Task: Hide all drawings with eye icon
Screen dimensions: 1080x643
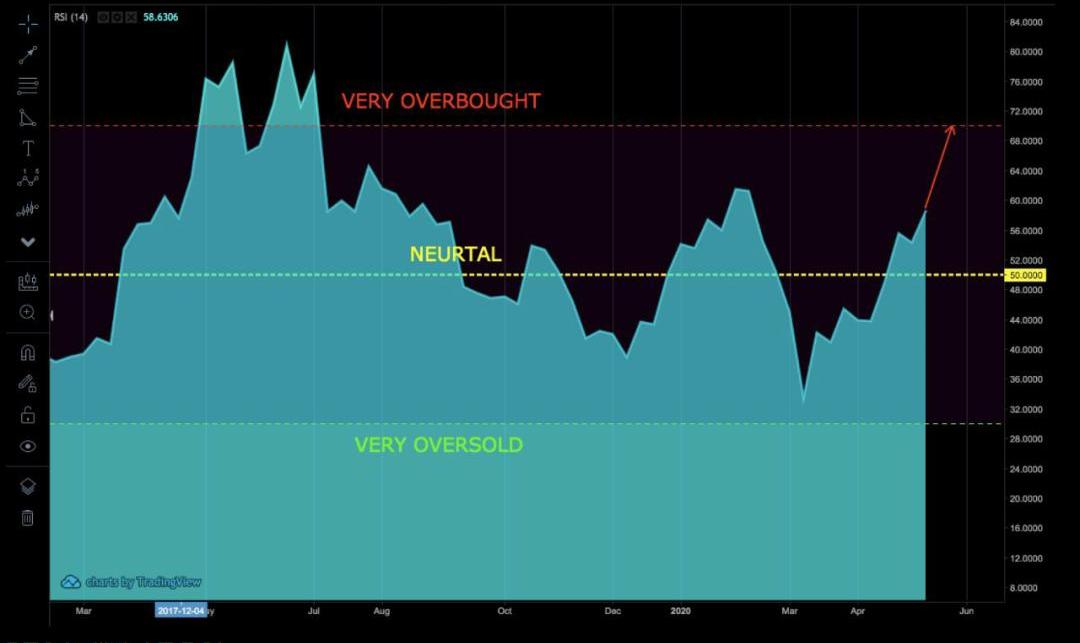Action: pyautogui.click(x=28, y=447)
